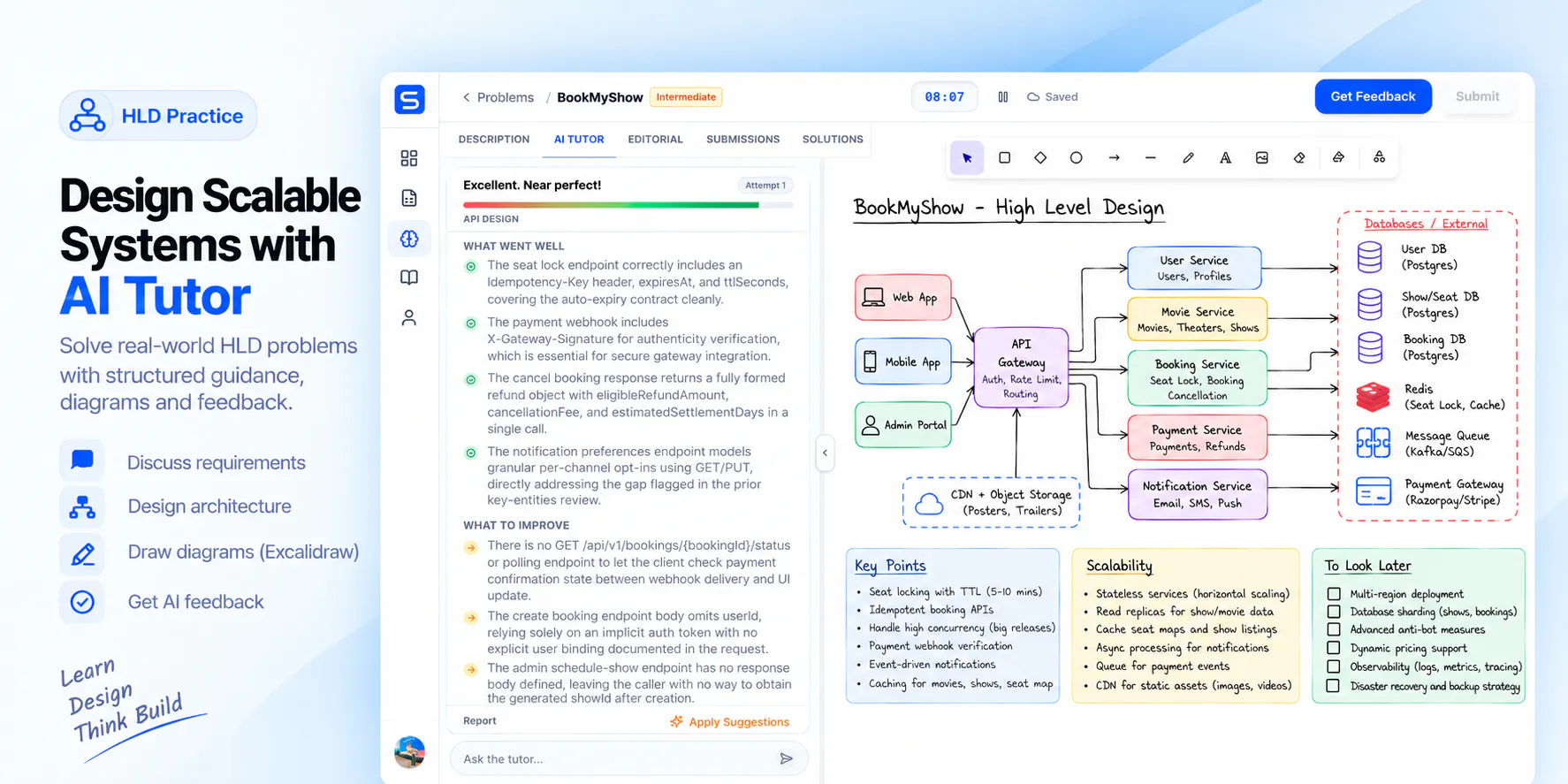Open the document list icon in sidebar
The width and height of the screenshot is (1568, 784).
point(409,198)
